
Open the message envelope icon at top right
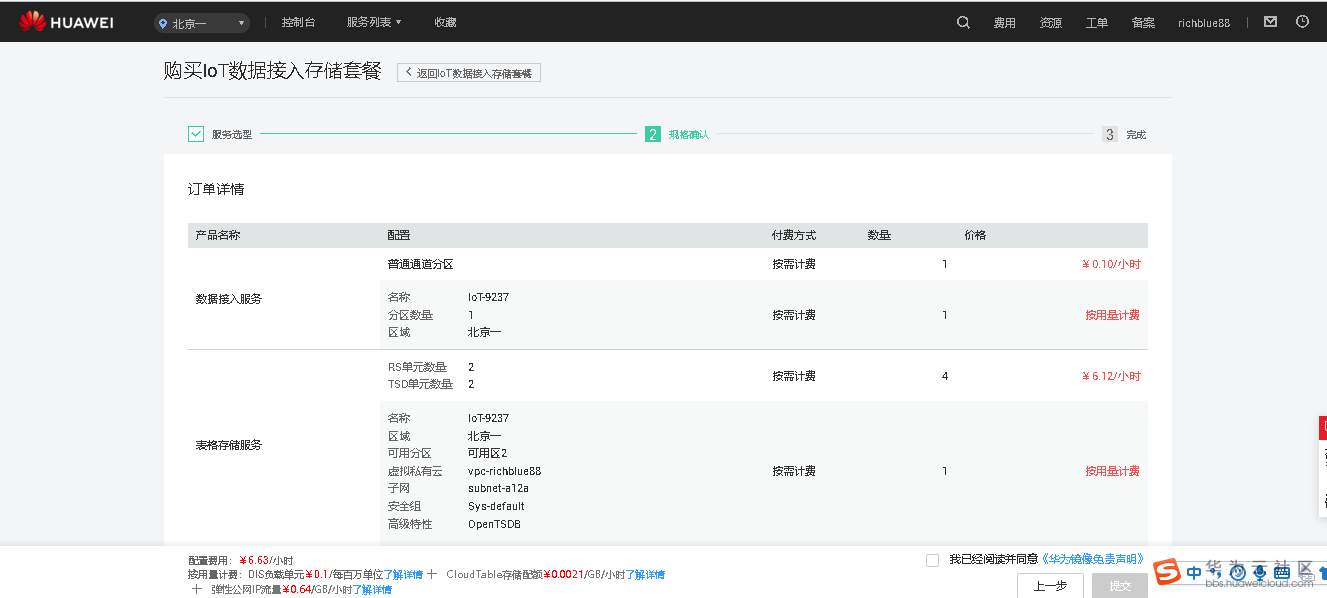tap(1269, 20)
